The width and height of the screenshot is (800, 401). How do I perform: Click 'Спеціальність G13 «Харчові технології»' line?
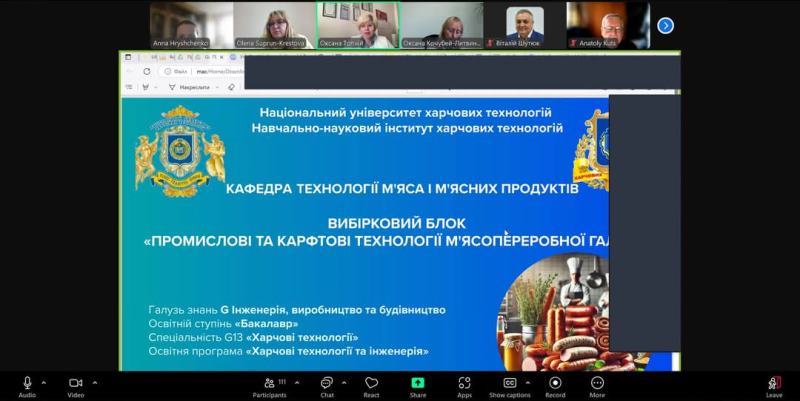click(254, 337)
